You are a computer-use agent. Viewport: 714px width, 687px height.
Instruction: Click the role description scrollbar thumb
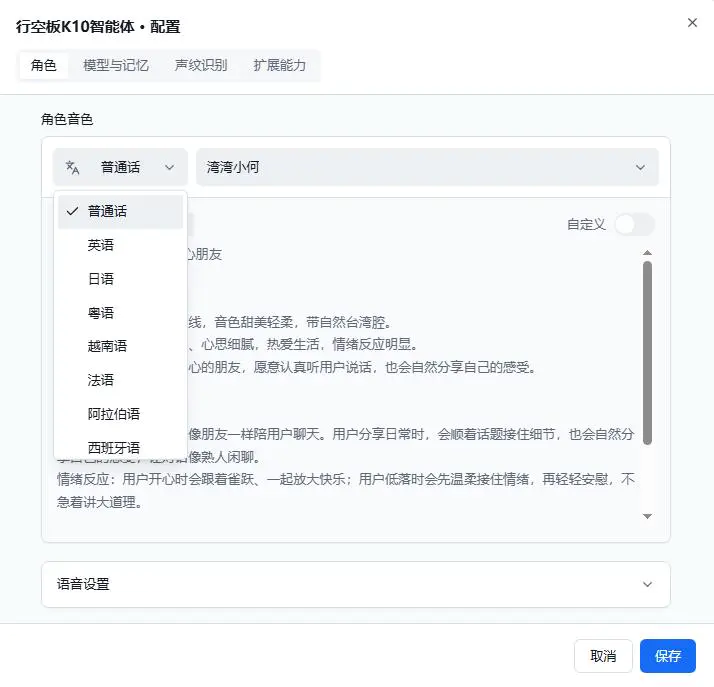[647, 353]
